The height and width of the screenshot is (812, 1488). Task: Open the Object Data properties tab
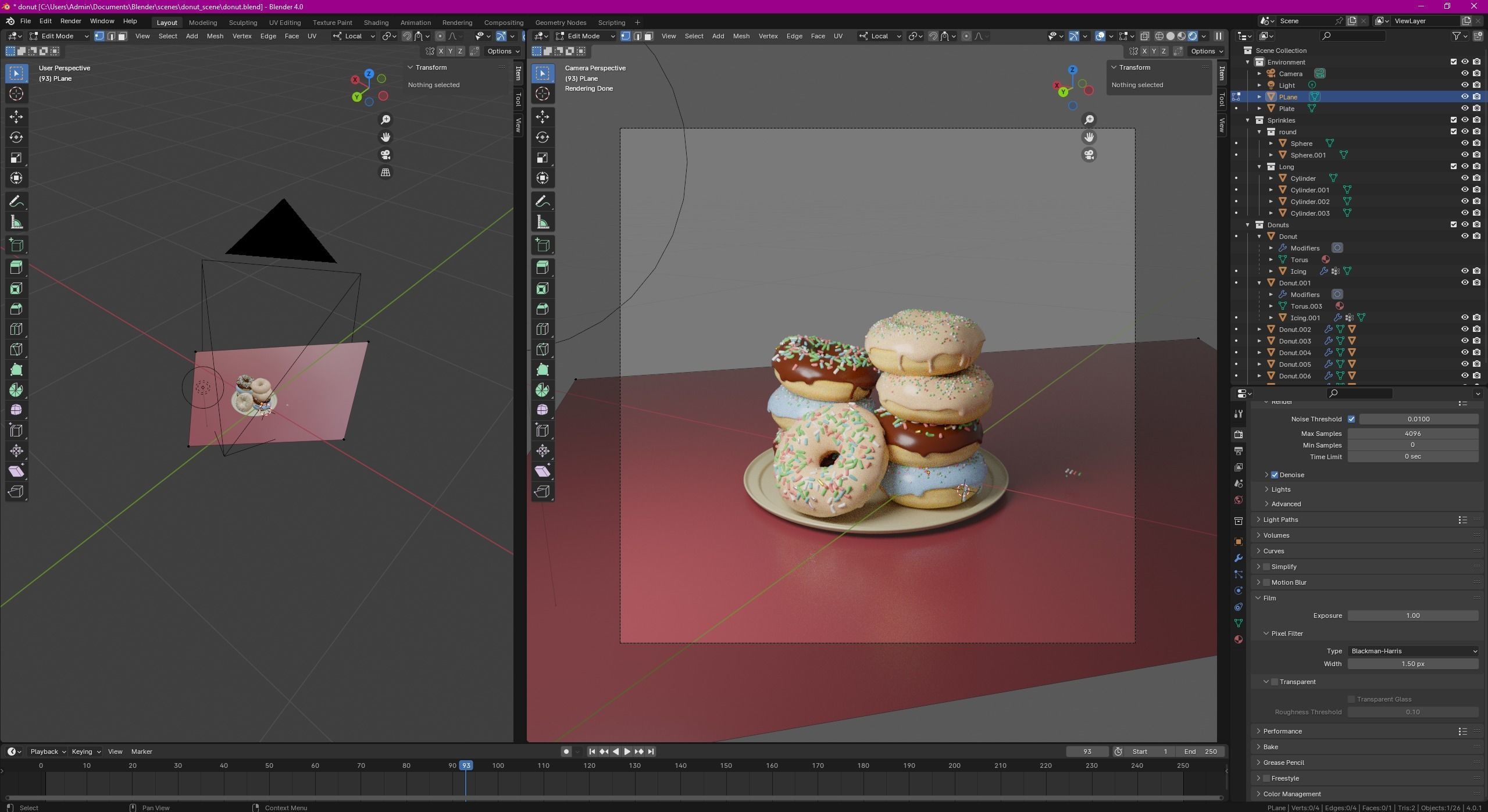pos(1239,623)
